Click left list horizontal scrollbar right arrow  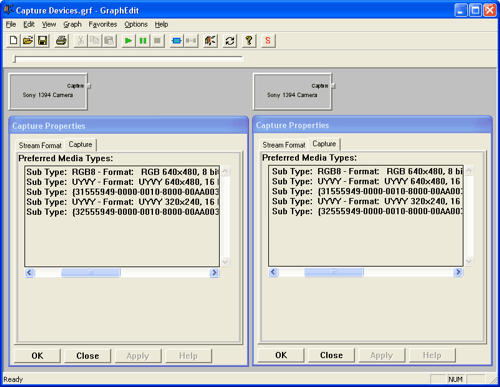214,273
